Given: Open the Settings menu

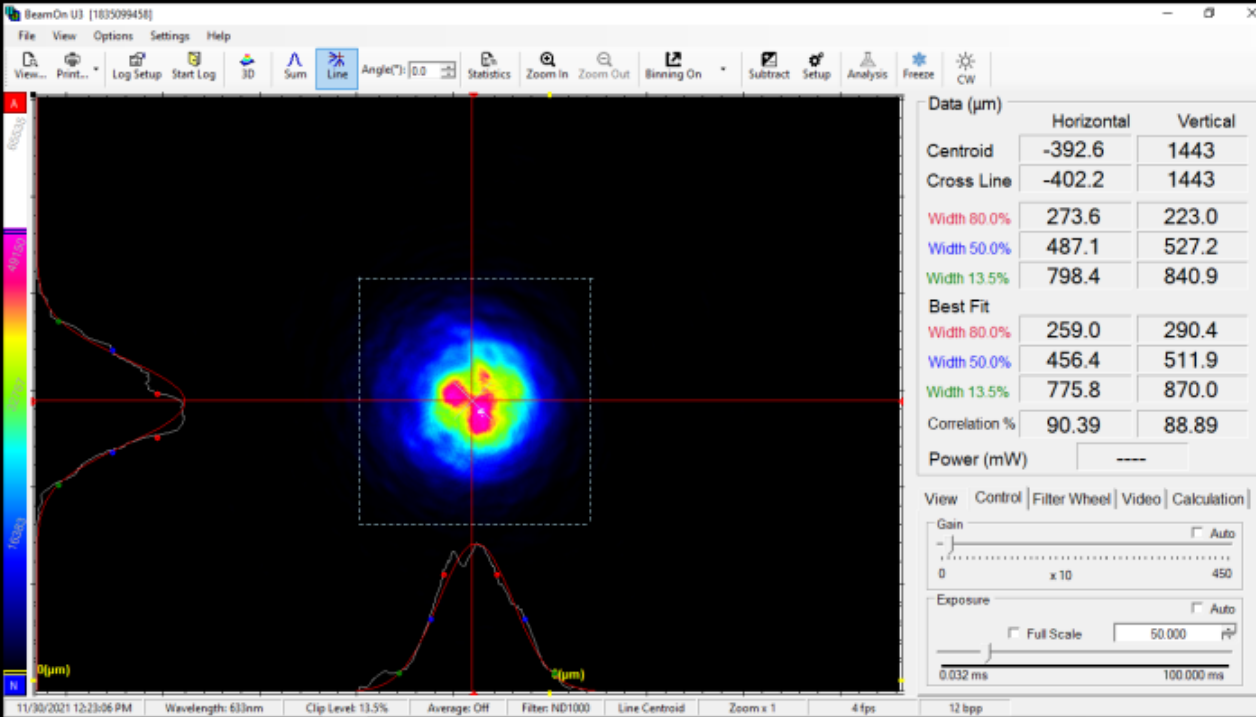Looking at the screenshot, I should click(169, 36).
